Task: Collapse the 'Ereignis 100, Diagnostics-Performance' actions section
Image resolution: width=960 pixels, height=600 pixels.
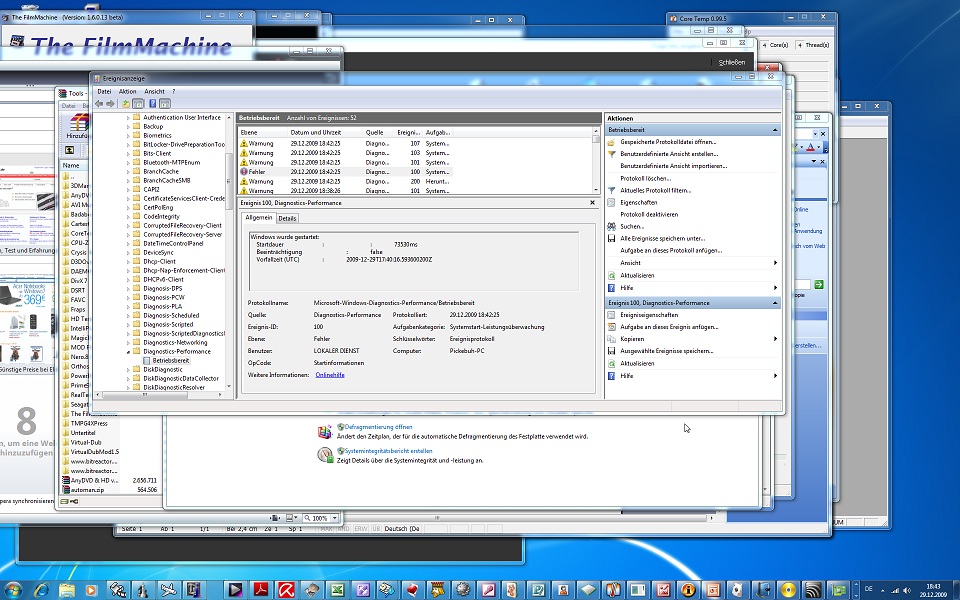Action: (774, 303)
